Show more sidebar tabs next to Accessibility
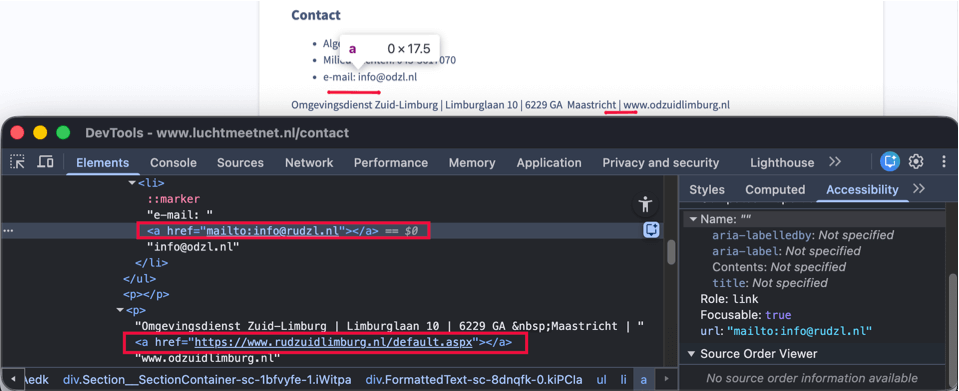959x391 pixels. [x=919, y=189]
